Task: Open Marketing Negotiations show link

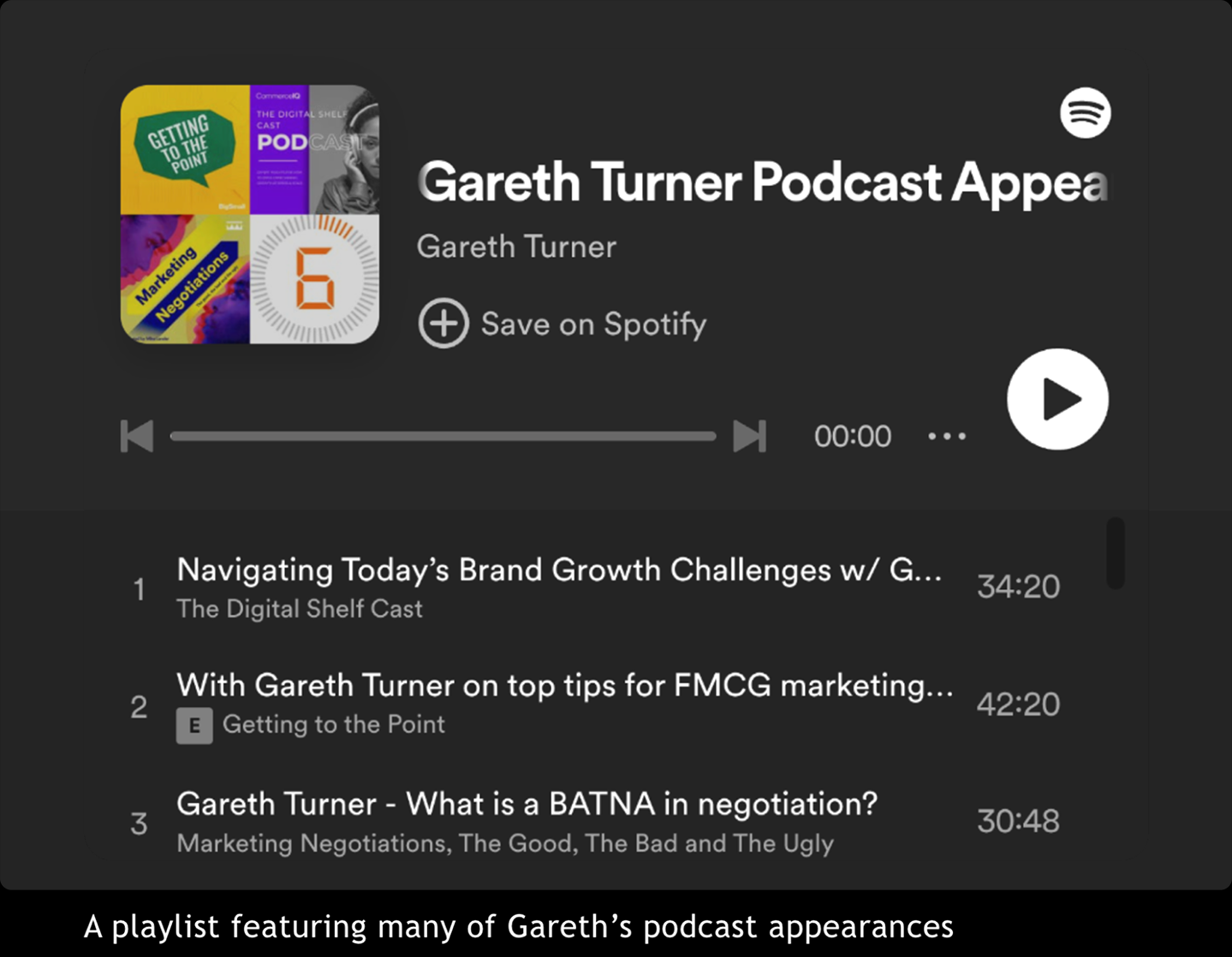Action: [x=505, y=843]
